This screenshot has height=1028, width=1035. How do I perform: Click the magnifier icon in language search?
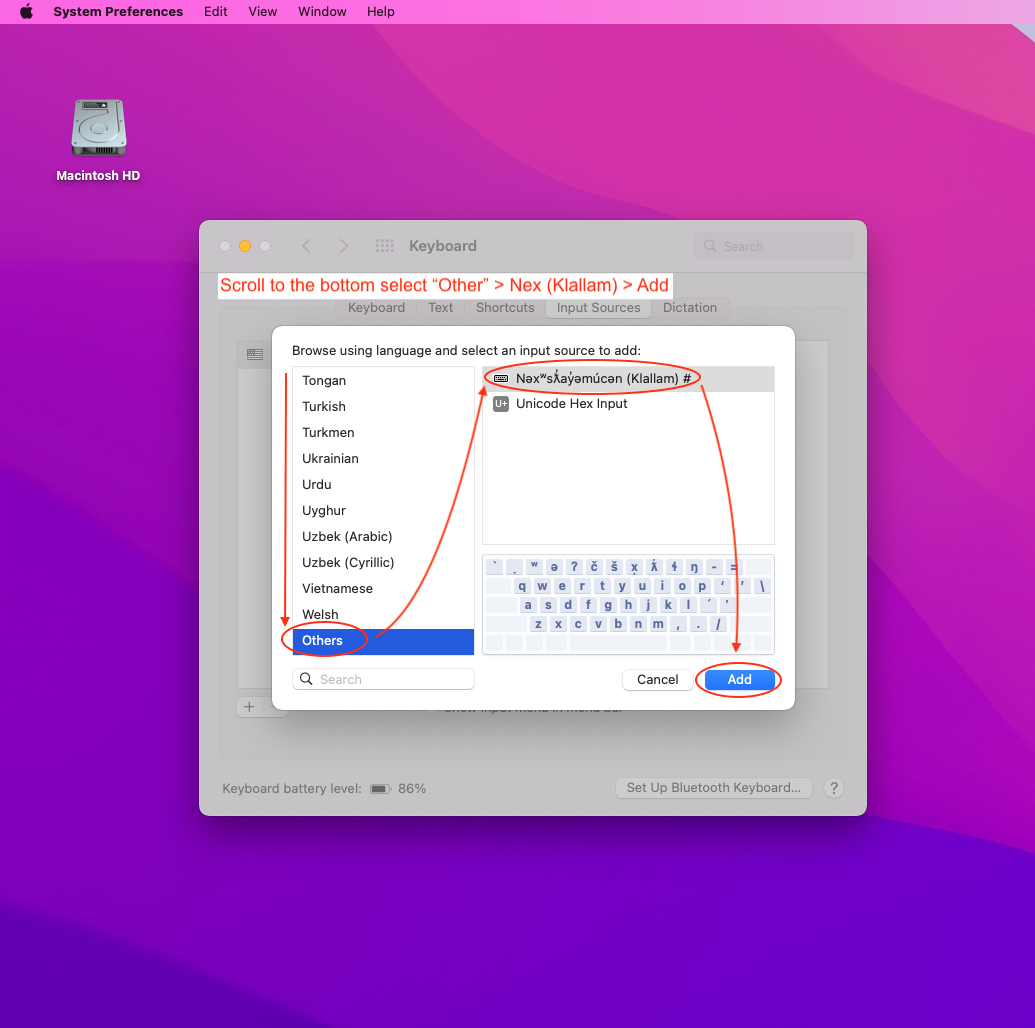tap(306, 679)
